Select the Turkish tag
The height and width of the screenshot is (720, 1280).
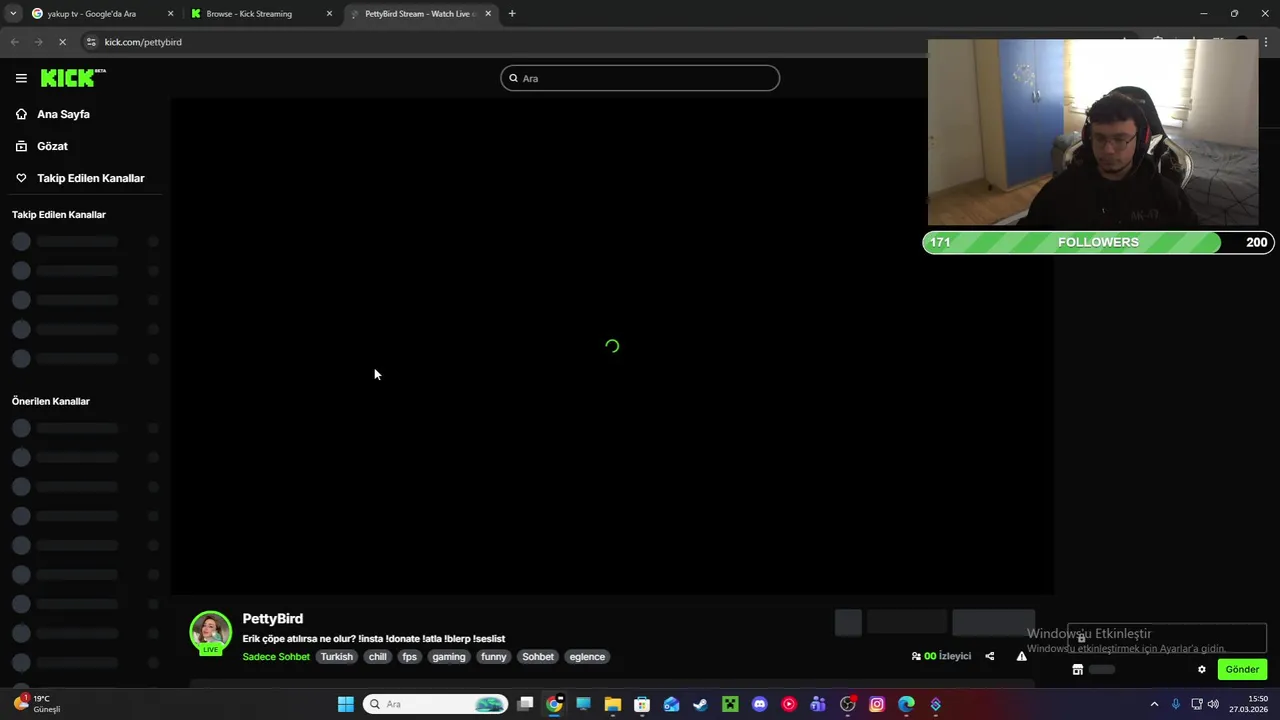[337, 657]
